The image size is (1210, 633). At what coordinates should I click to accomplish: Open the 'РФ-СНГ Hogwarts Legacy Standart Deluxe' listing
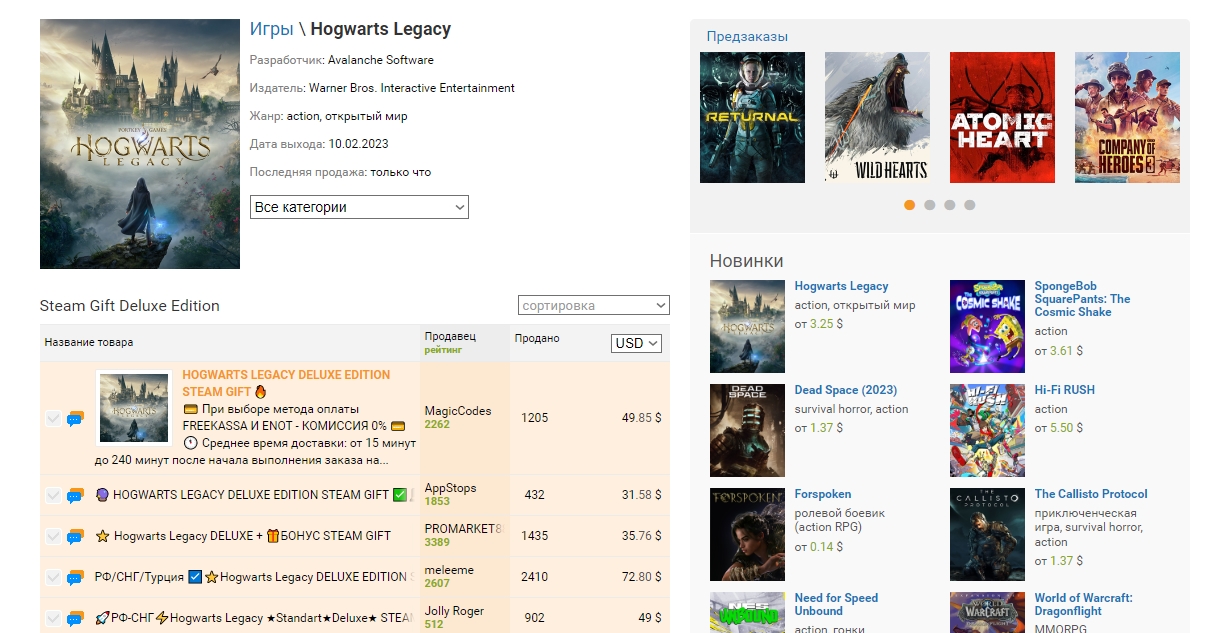tap(253, 618)
